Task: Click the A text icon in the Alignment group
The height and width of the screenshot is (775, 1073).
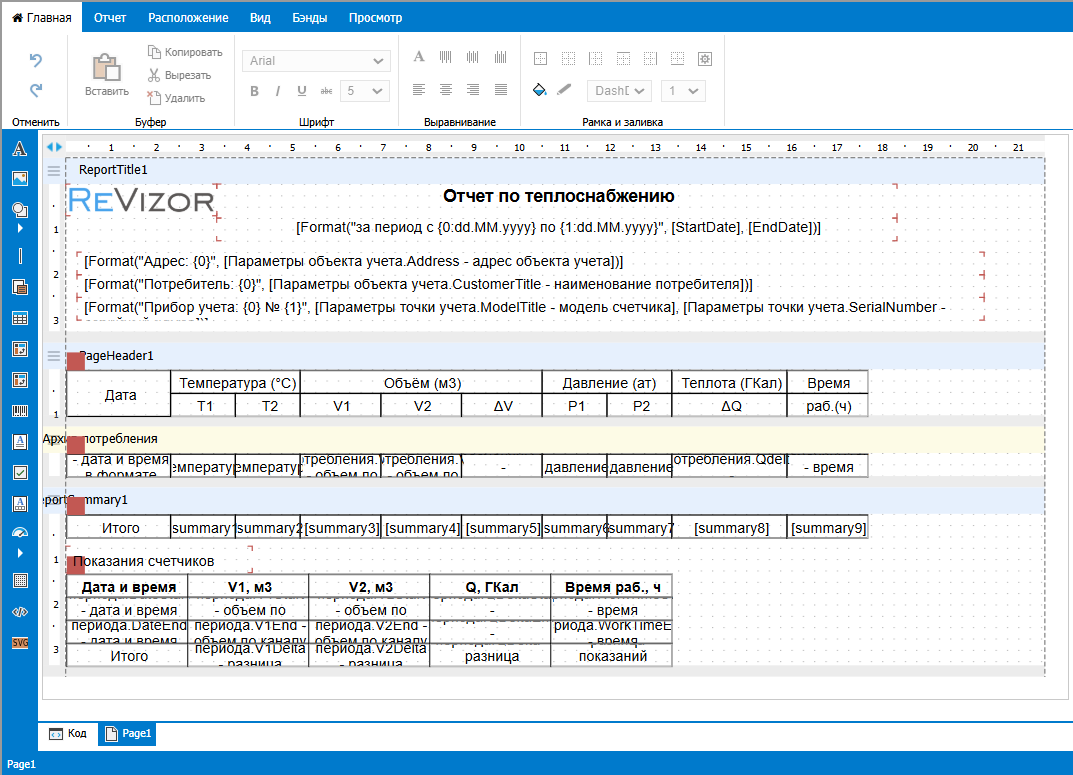Action: click(x=419, y=57)
